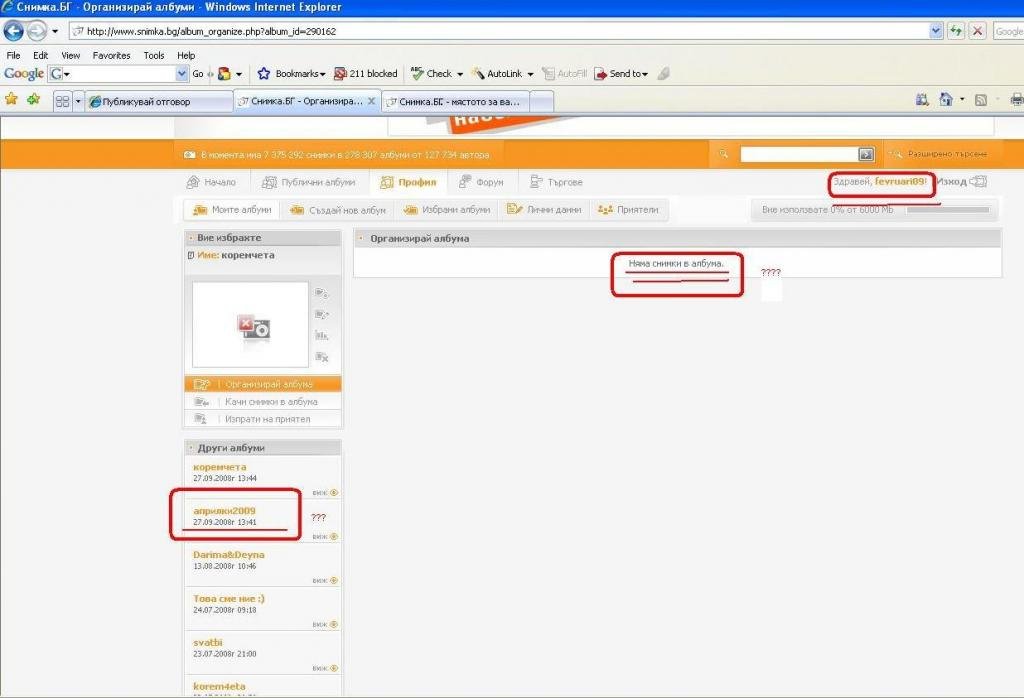Click the address bar URL field
The width and height of the screenshot is (1024, 698).
tap(500, 31)
